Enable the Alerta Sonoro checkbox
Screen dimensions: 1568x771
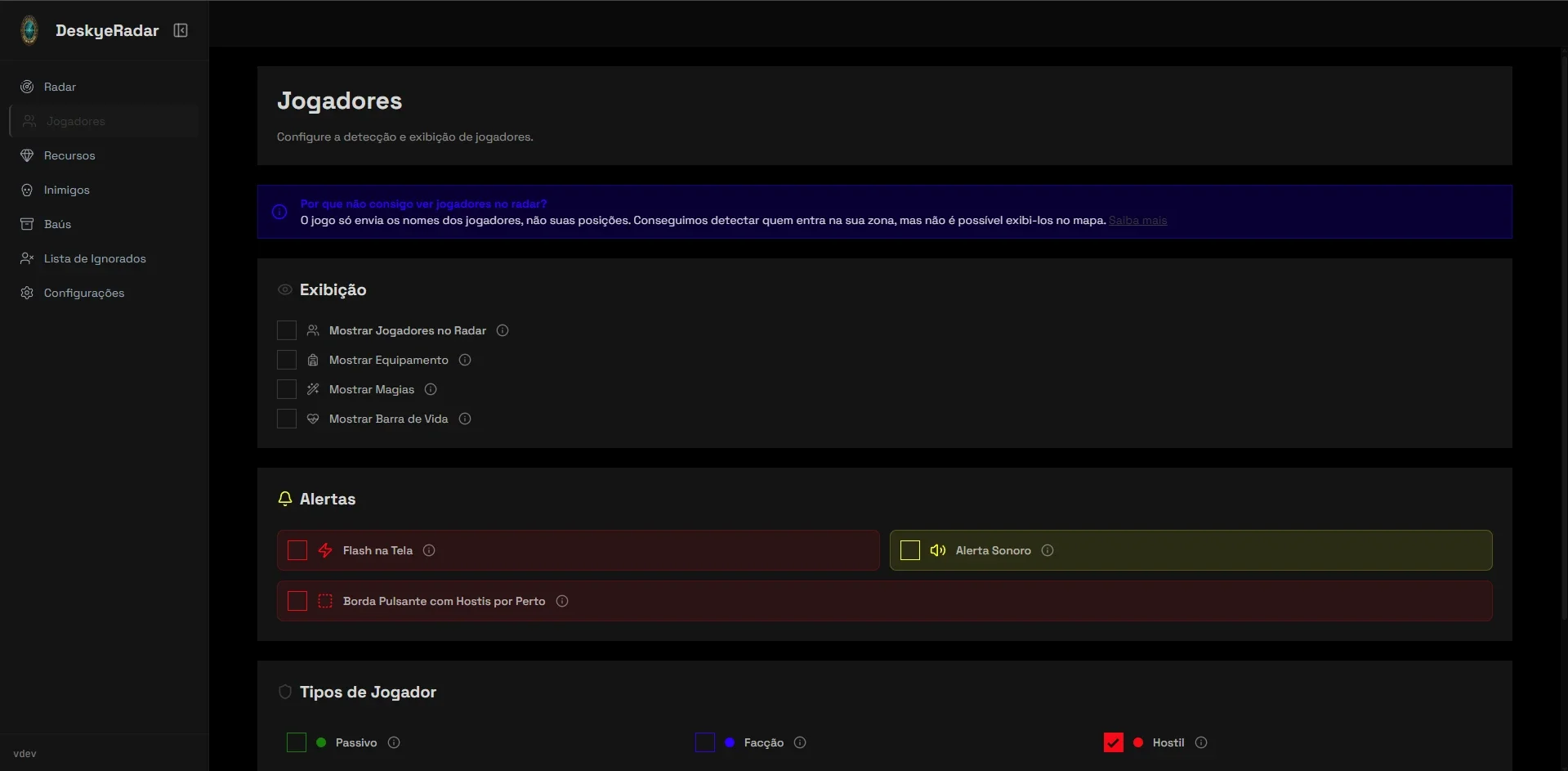point(910,550)
